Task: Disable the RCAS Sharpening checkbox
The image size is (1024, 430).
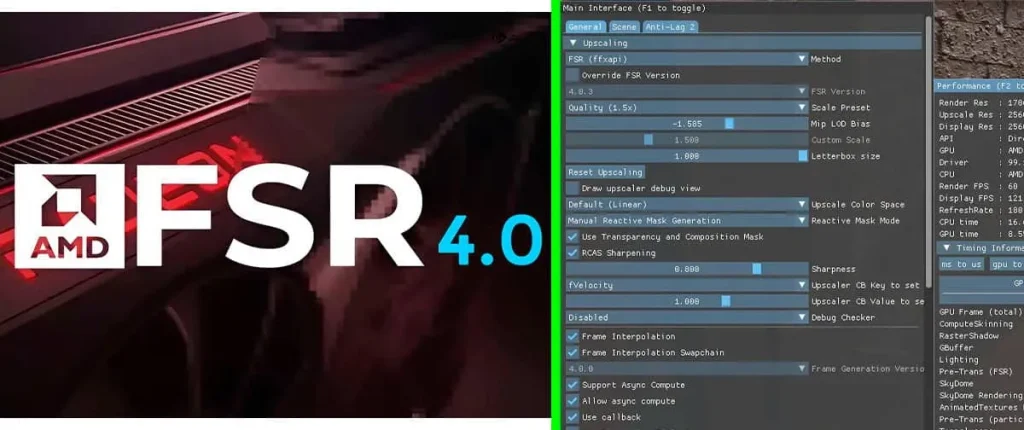Action: (572, 253)
